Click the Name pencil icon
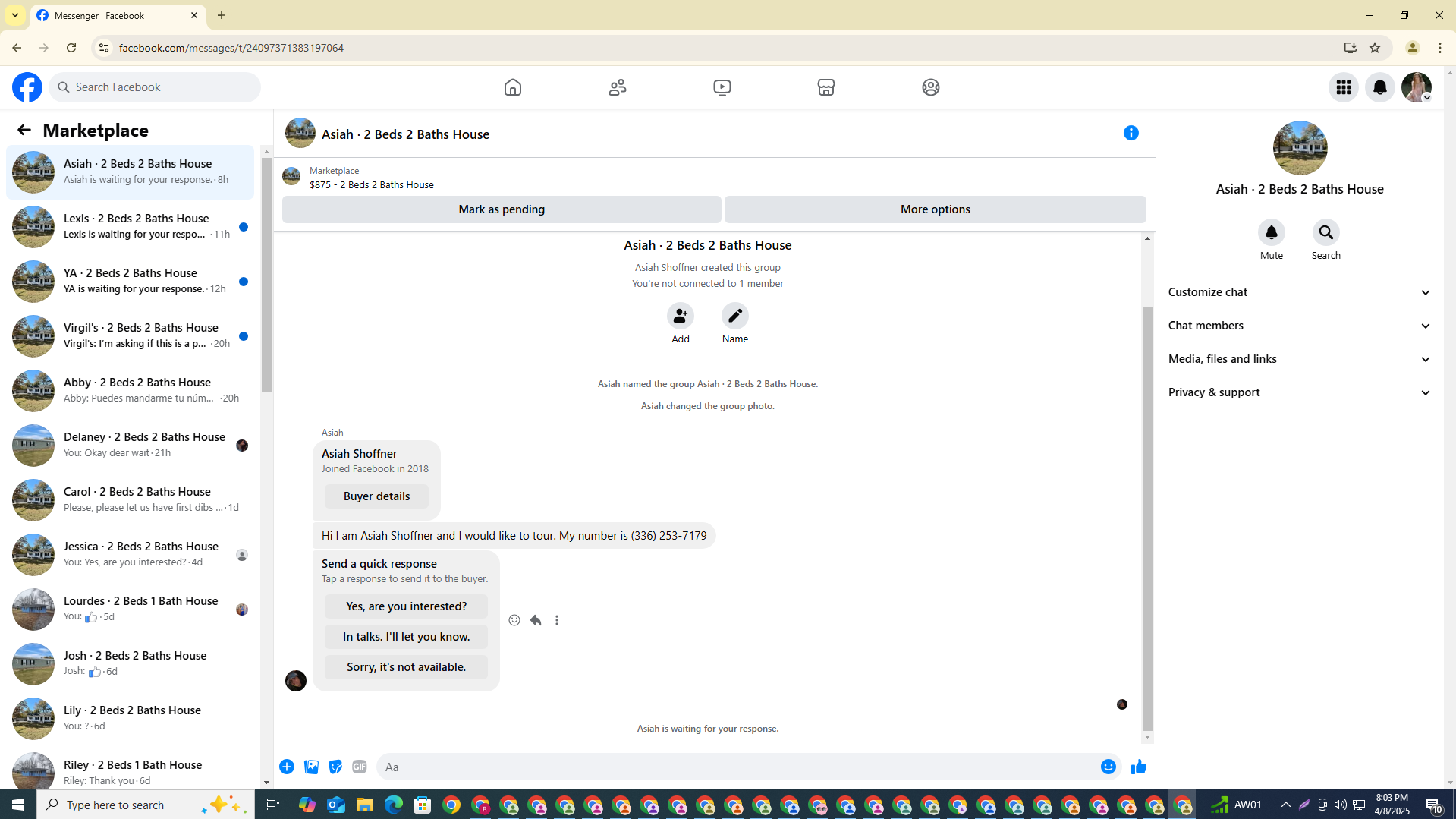The width and height of the screenshot is (1456, 819). [x=735, y=316]
